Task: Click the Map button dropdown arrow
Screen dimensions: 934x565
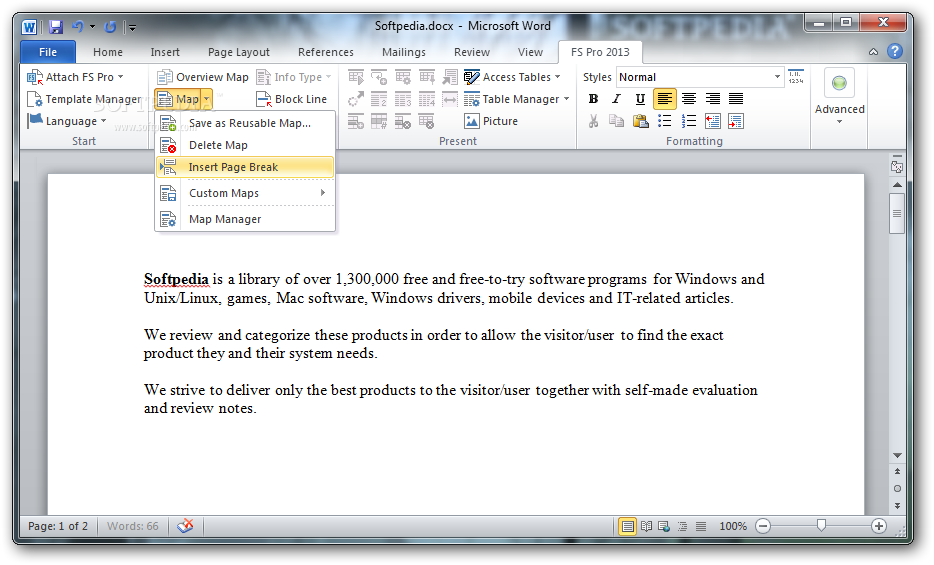Action: coord(207,99)
